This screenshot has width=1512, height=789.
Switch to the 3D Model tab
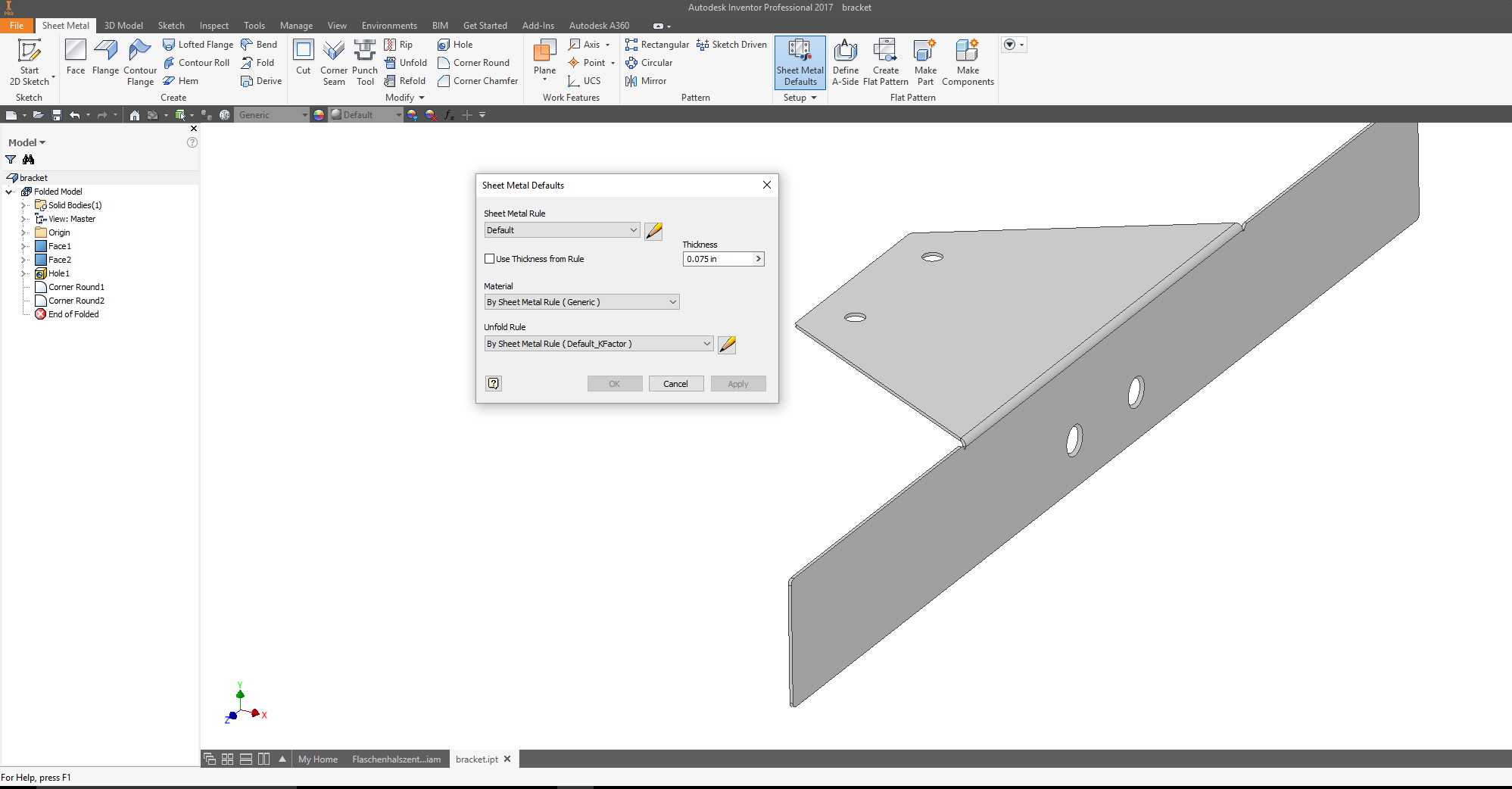(x=123, y=26)
